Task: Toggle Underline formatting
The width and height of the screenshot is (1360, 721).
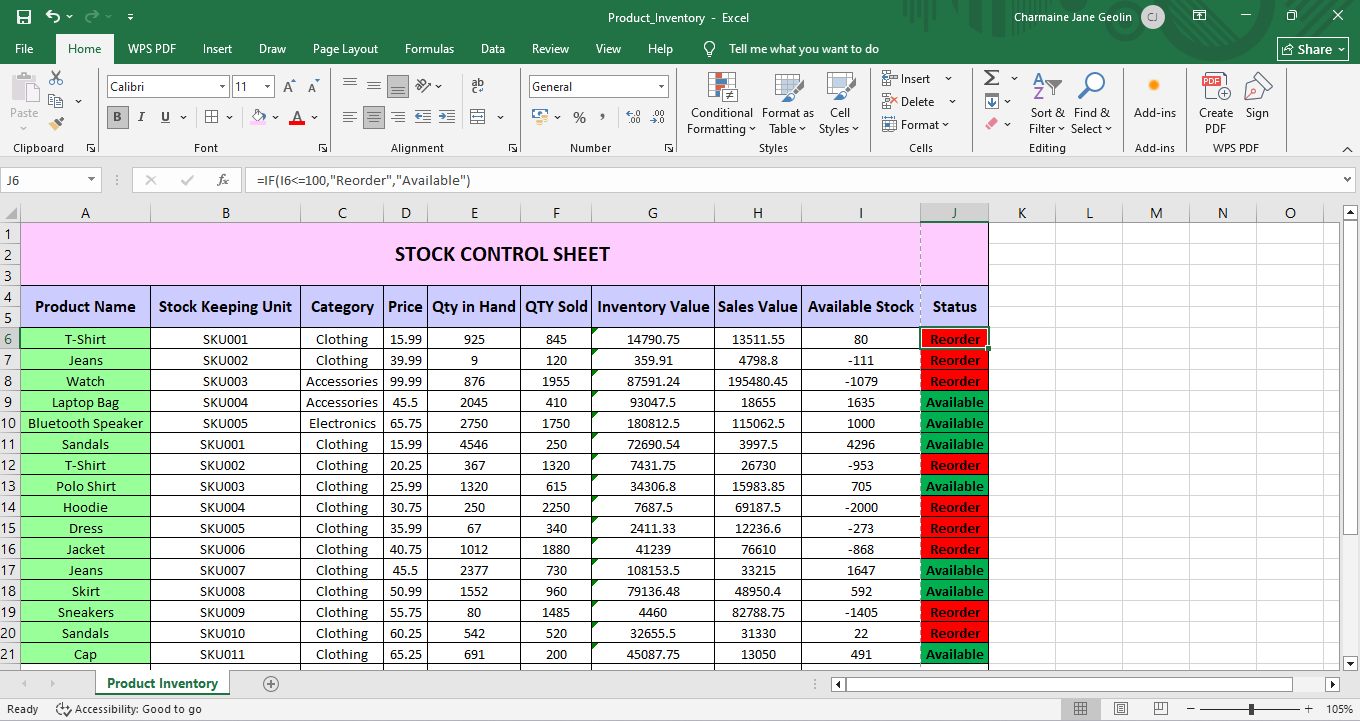Action: 166,117
